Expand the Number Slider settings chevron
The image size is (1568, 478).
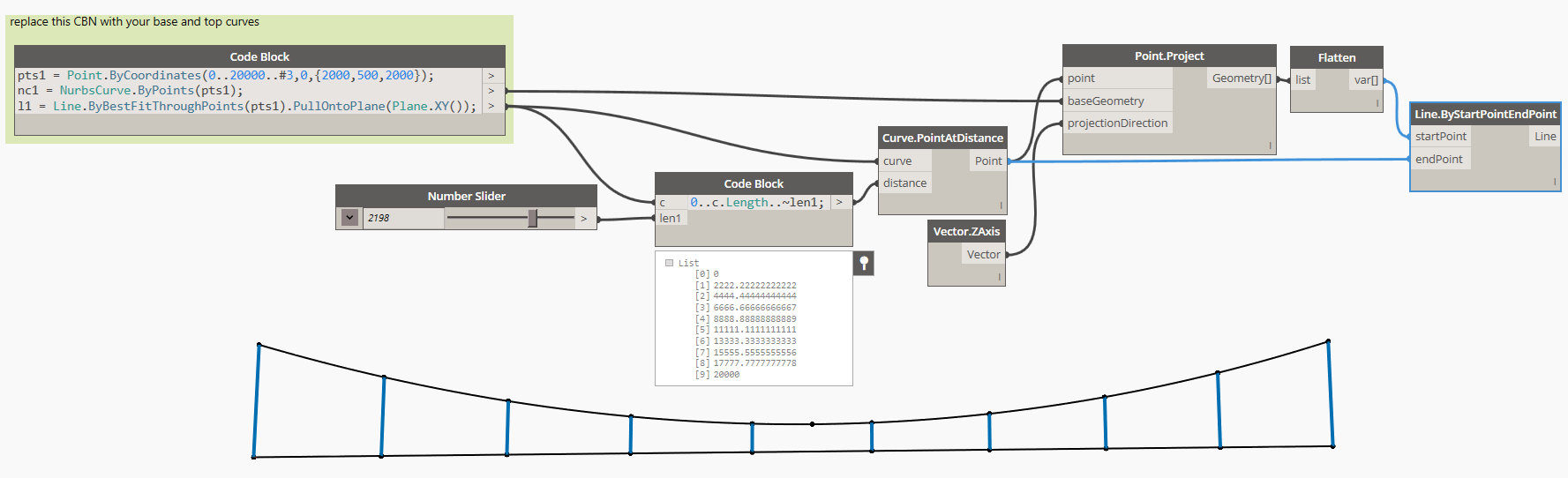[x=350, y=218]
